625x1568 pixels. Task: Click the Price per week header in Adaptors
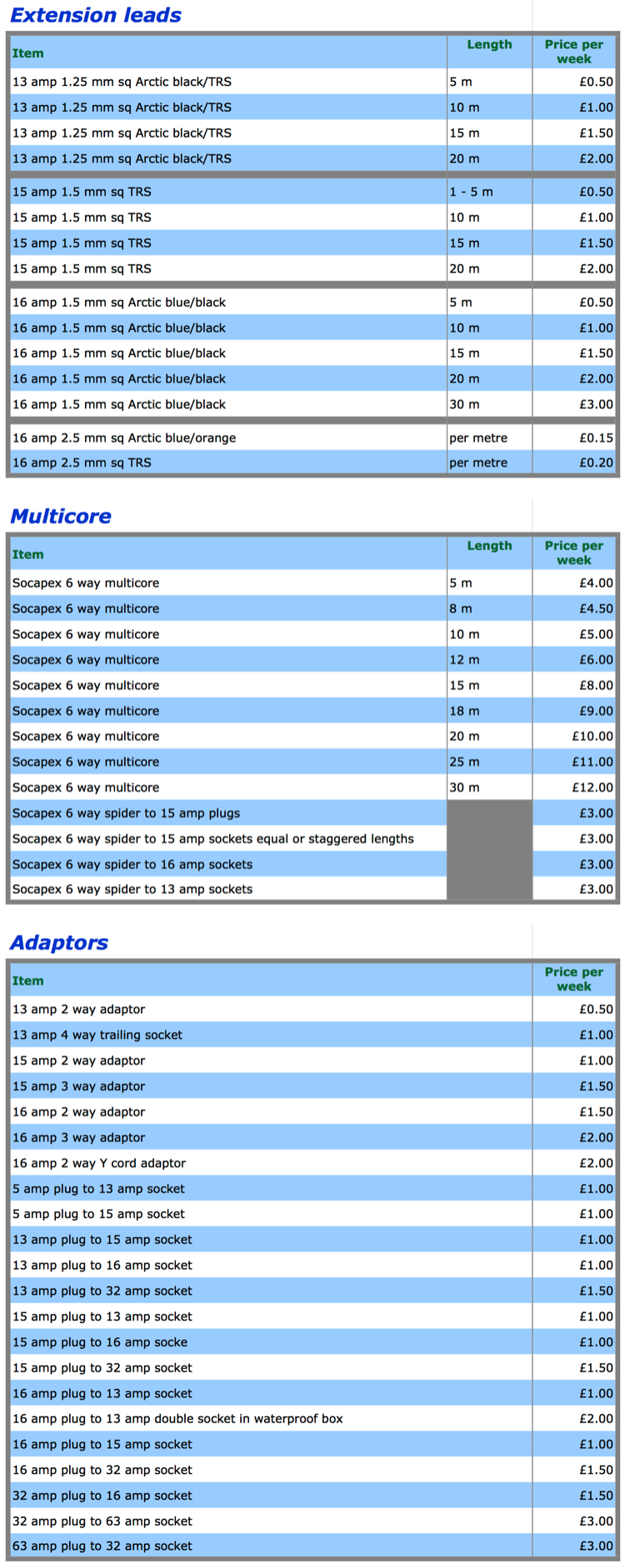tap(573, 979)
